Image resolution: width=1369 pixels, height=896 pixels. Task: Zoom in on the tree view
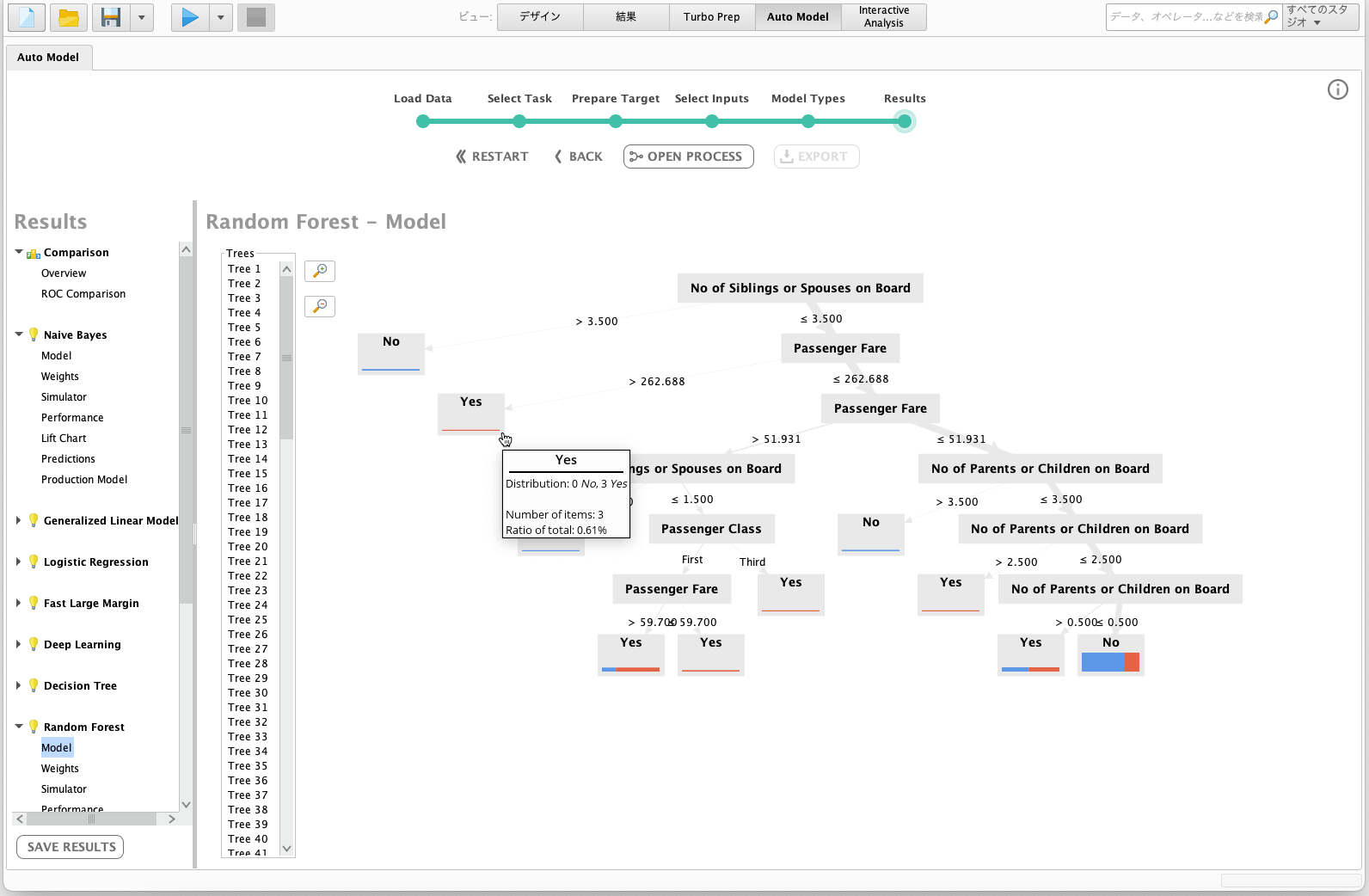[320, 271]
